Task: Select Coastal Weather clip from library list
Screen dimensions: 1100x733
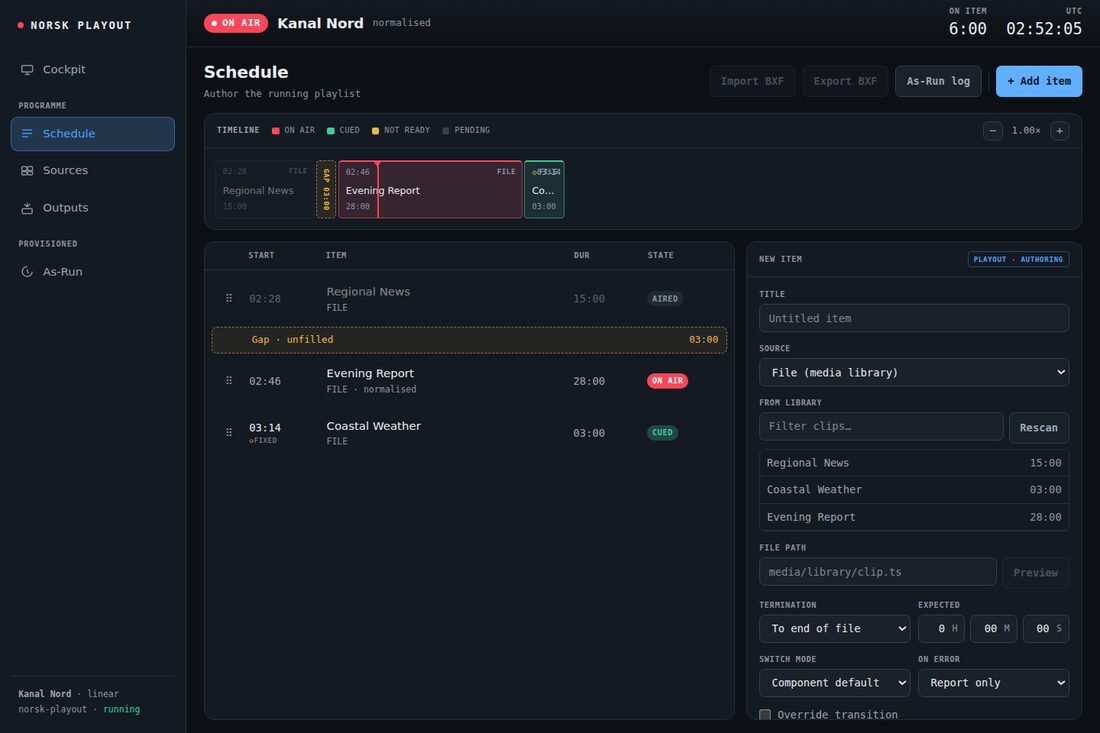Action: (x=913, y=490)
